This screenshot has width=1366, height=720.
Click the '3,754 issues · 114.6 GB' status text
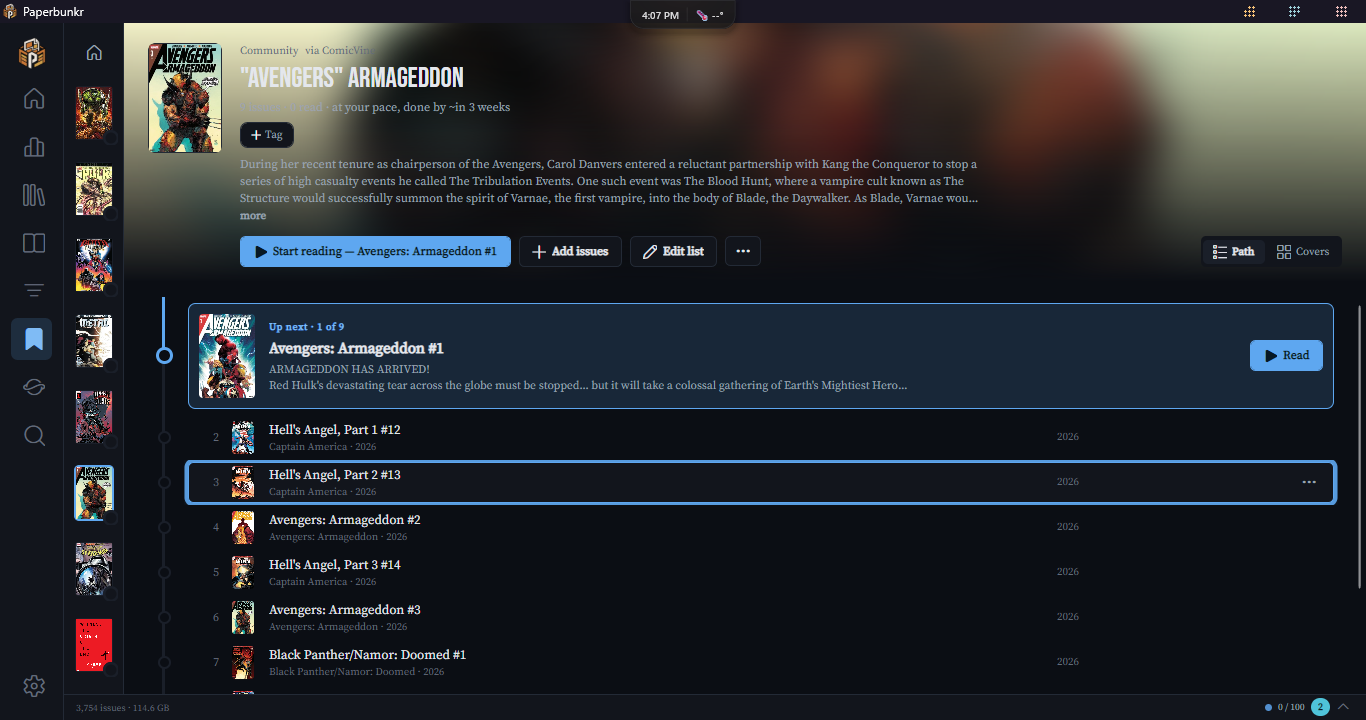tap(122, 707)
